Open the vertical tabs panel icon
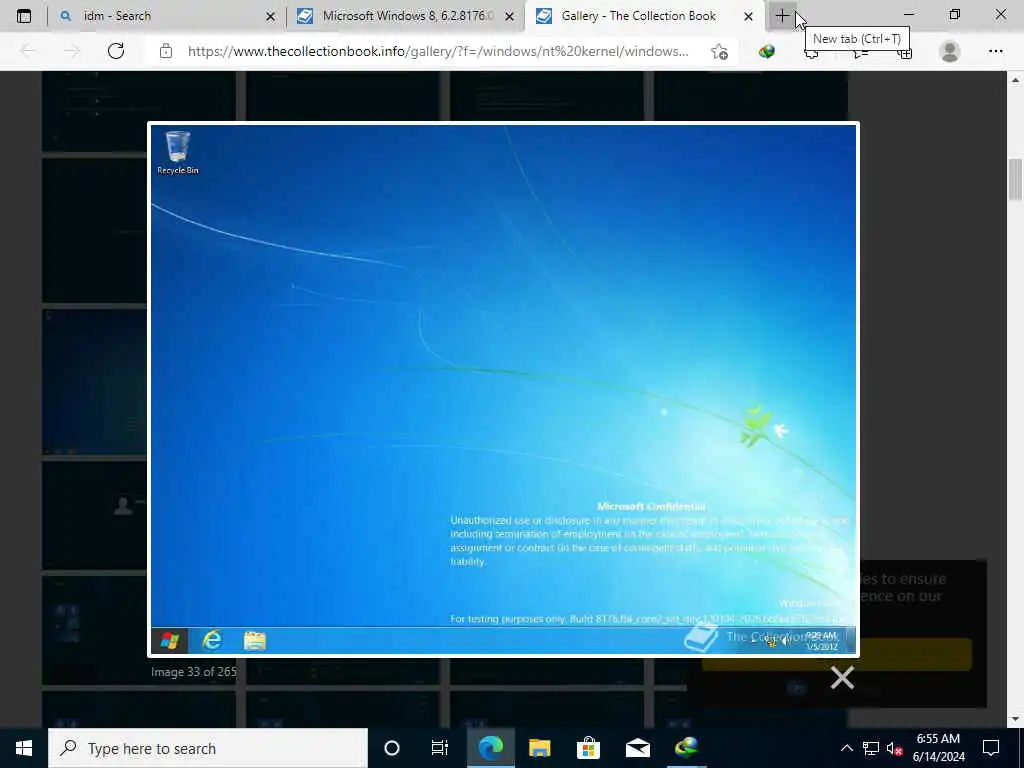The height and width of the screenshot is (768, 1024). coord(24,16)
